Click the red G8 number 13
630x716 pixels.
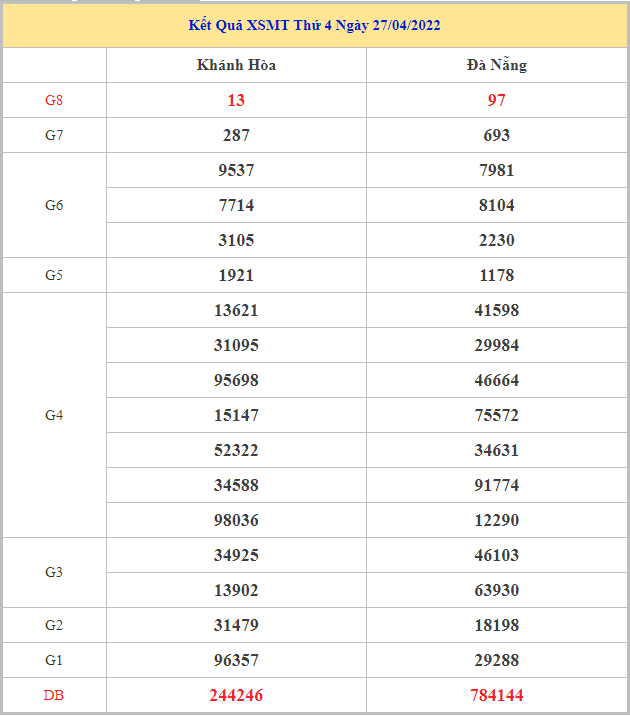click(236, 100)
